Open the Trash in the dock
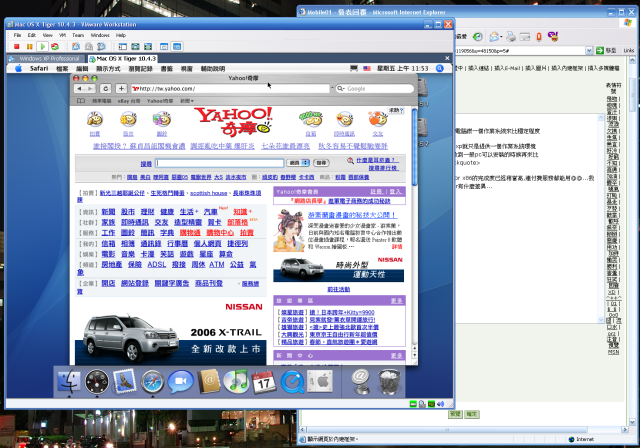 (389, 381)
